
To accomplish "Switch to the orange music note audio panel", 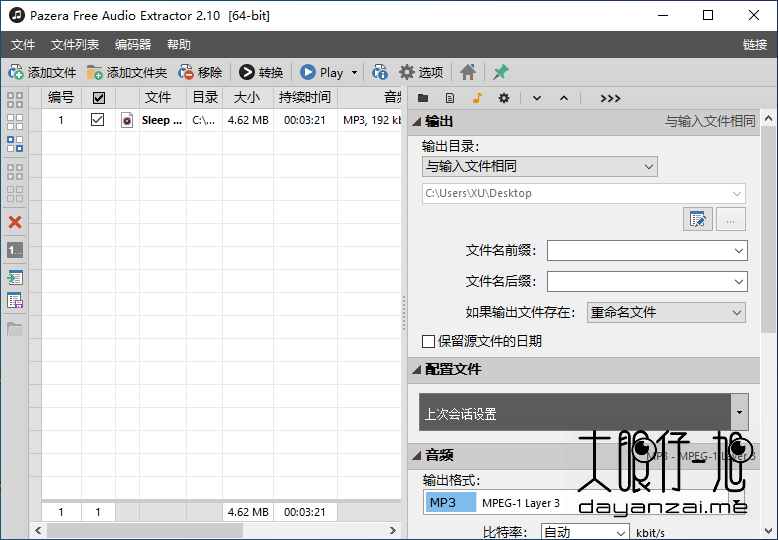I will [x=477, y=98].
